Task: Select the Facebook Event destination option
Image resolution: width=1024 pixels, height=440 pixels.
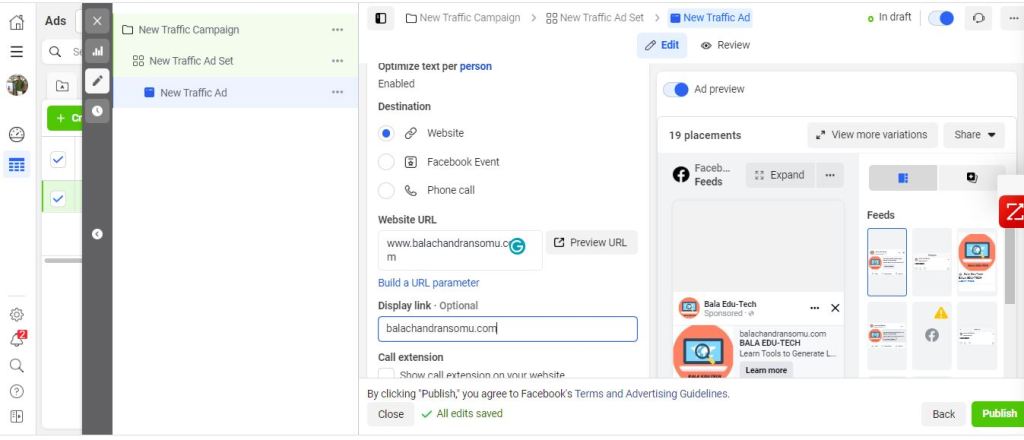Action: point(386,162)
